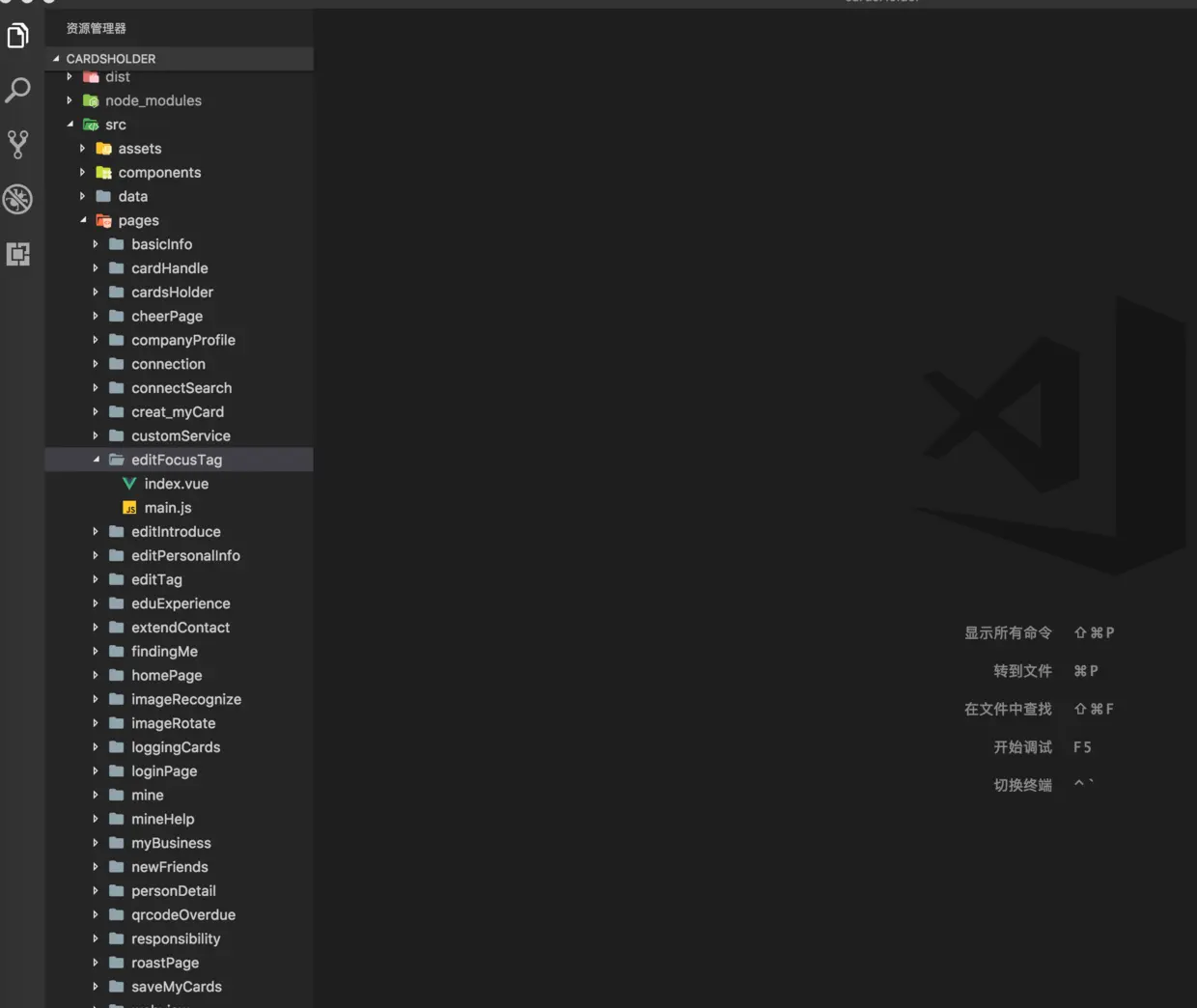Screen dimensions: 1197x1008
Task: Select the qrcodeOverdue folder
Action: (x=180, y=914)
